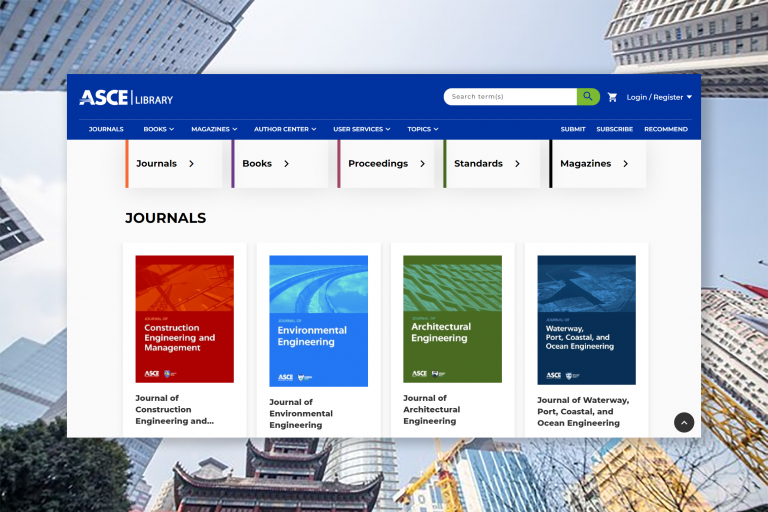Open the shopping cart icon
This screenshot has width=768, height=512.
612,97
